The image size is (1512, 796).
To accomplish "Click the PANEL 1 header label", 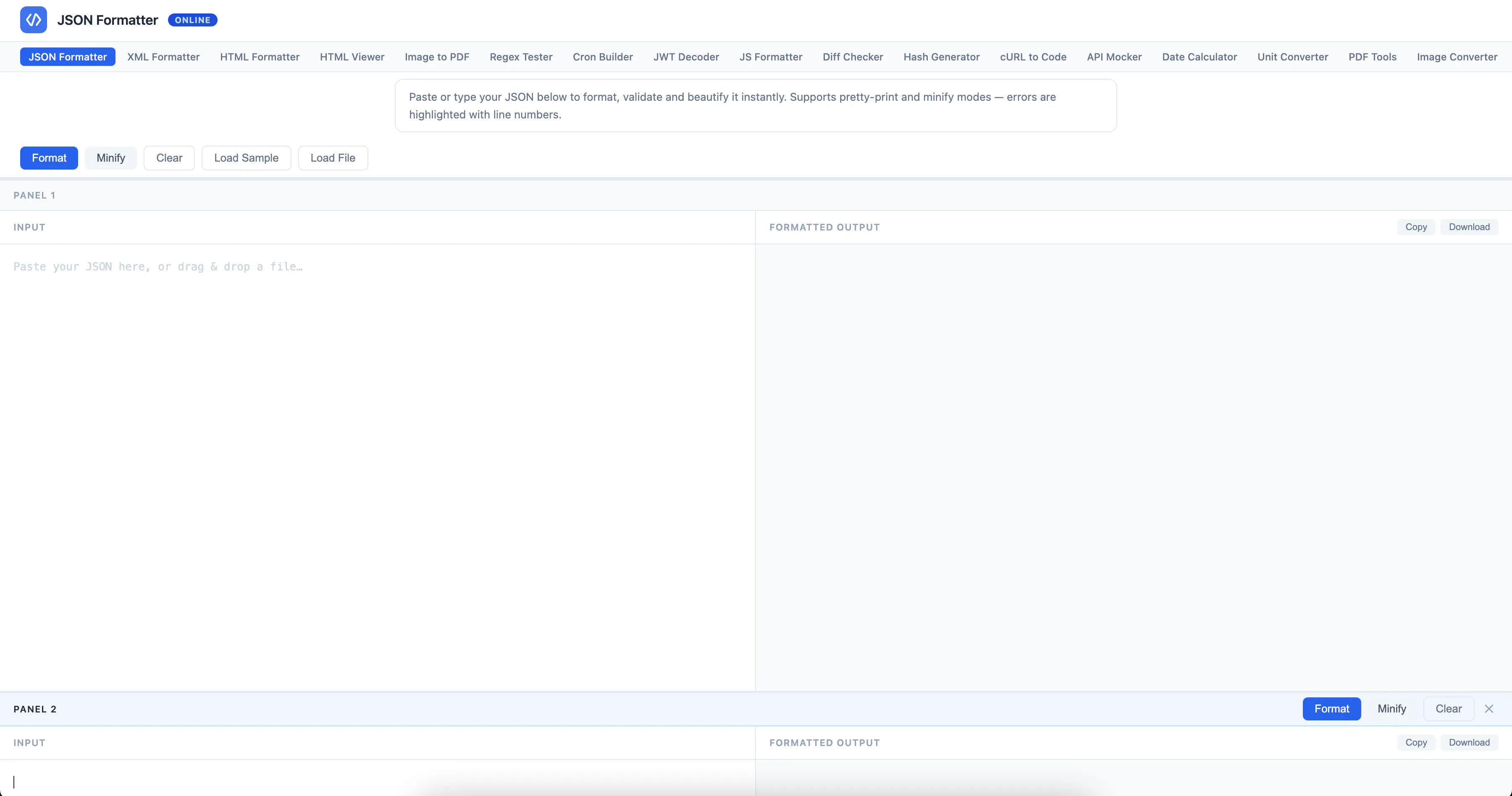I will pos(34,195).
